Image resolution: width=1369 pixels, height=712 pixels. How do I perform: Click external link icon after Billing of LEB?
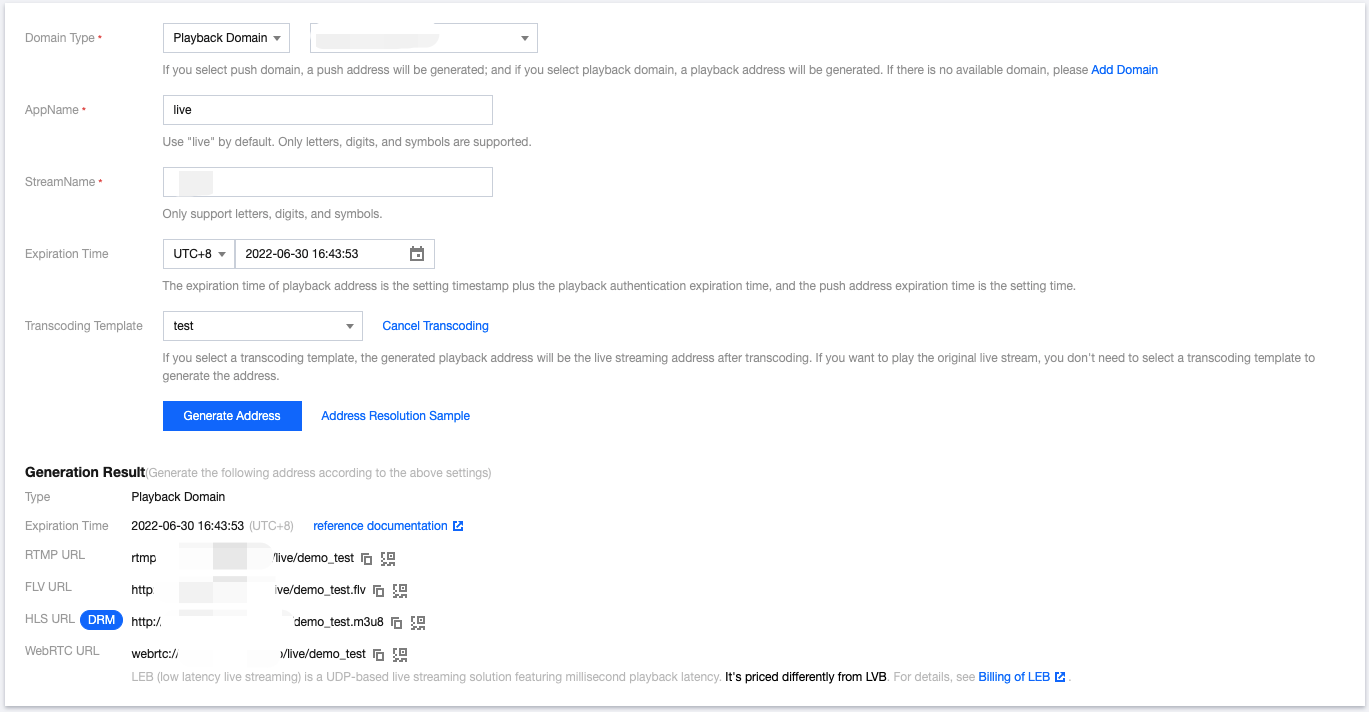[x=1060, y=677]
